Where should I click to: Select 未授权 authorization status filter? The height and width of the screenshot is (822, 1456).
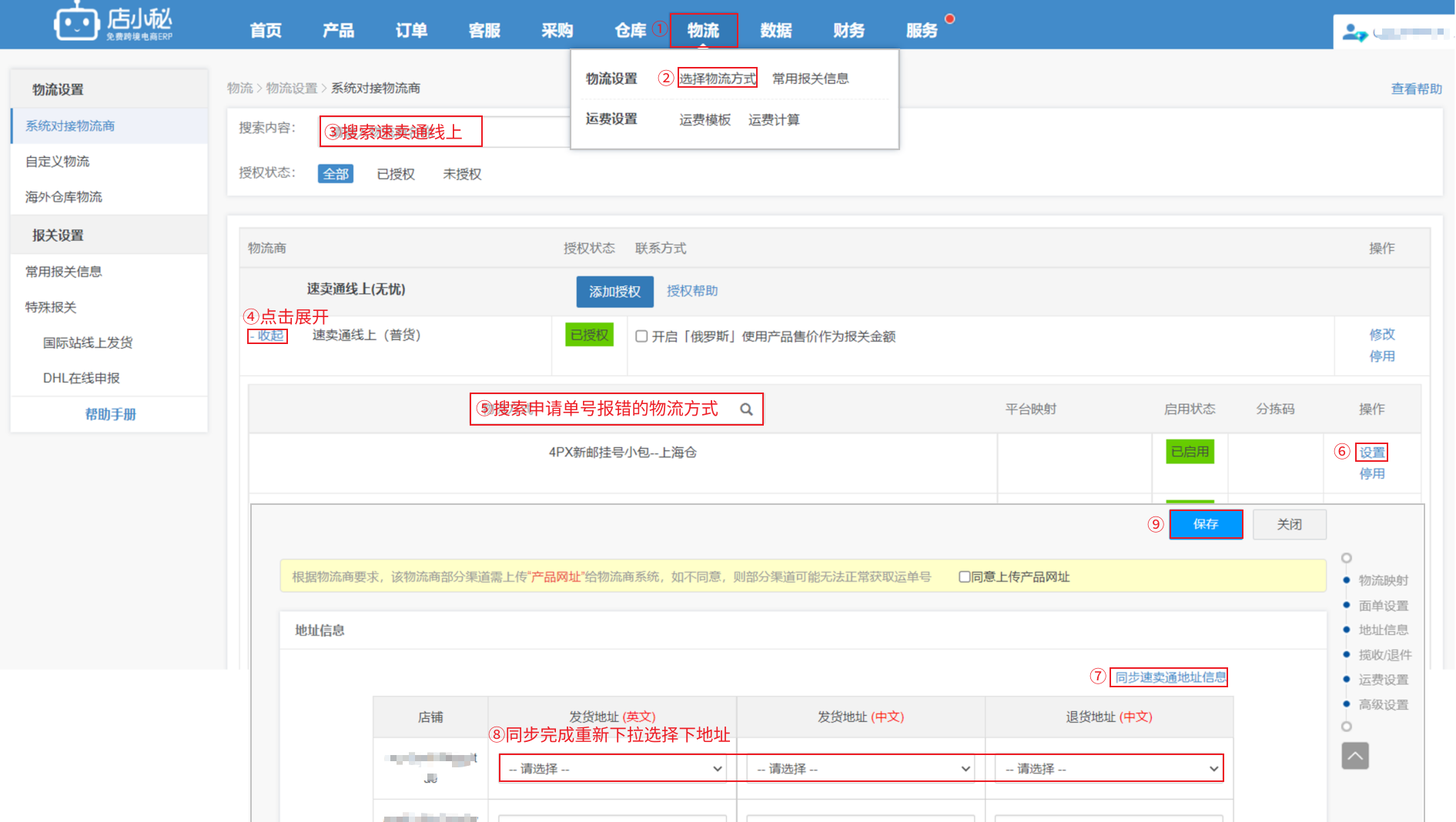click(x=462, y=174)
